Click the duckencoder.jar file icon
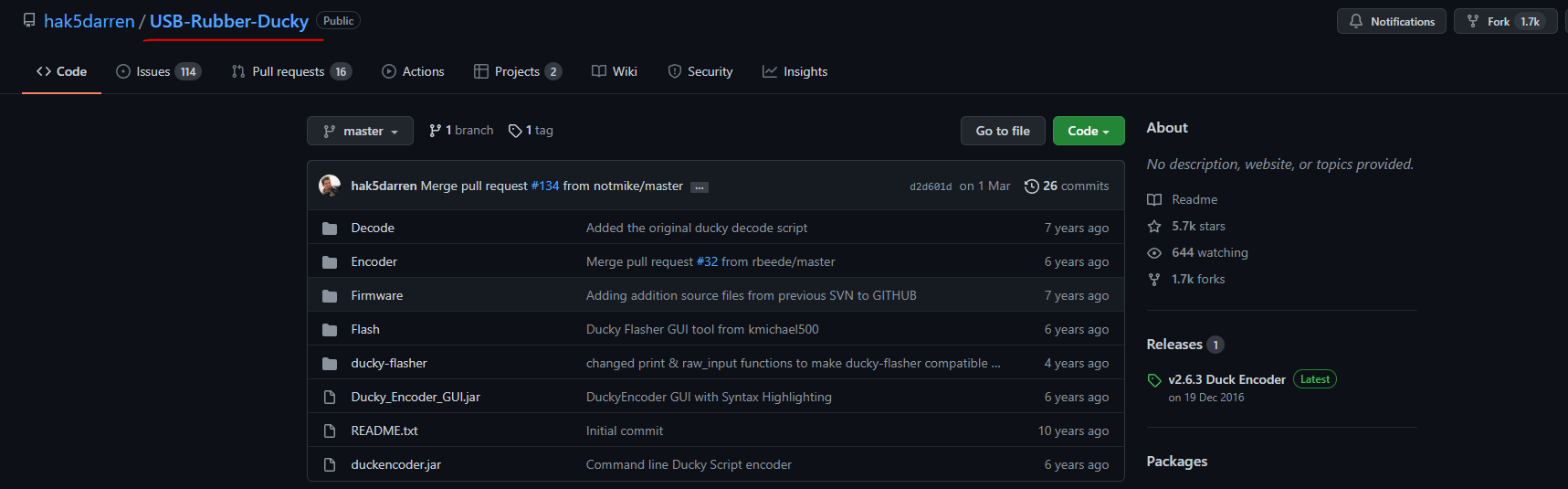The height and width of the screenshot is (489, 1568). pyautogui.click(x=330, y=464)
